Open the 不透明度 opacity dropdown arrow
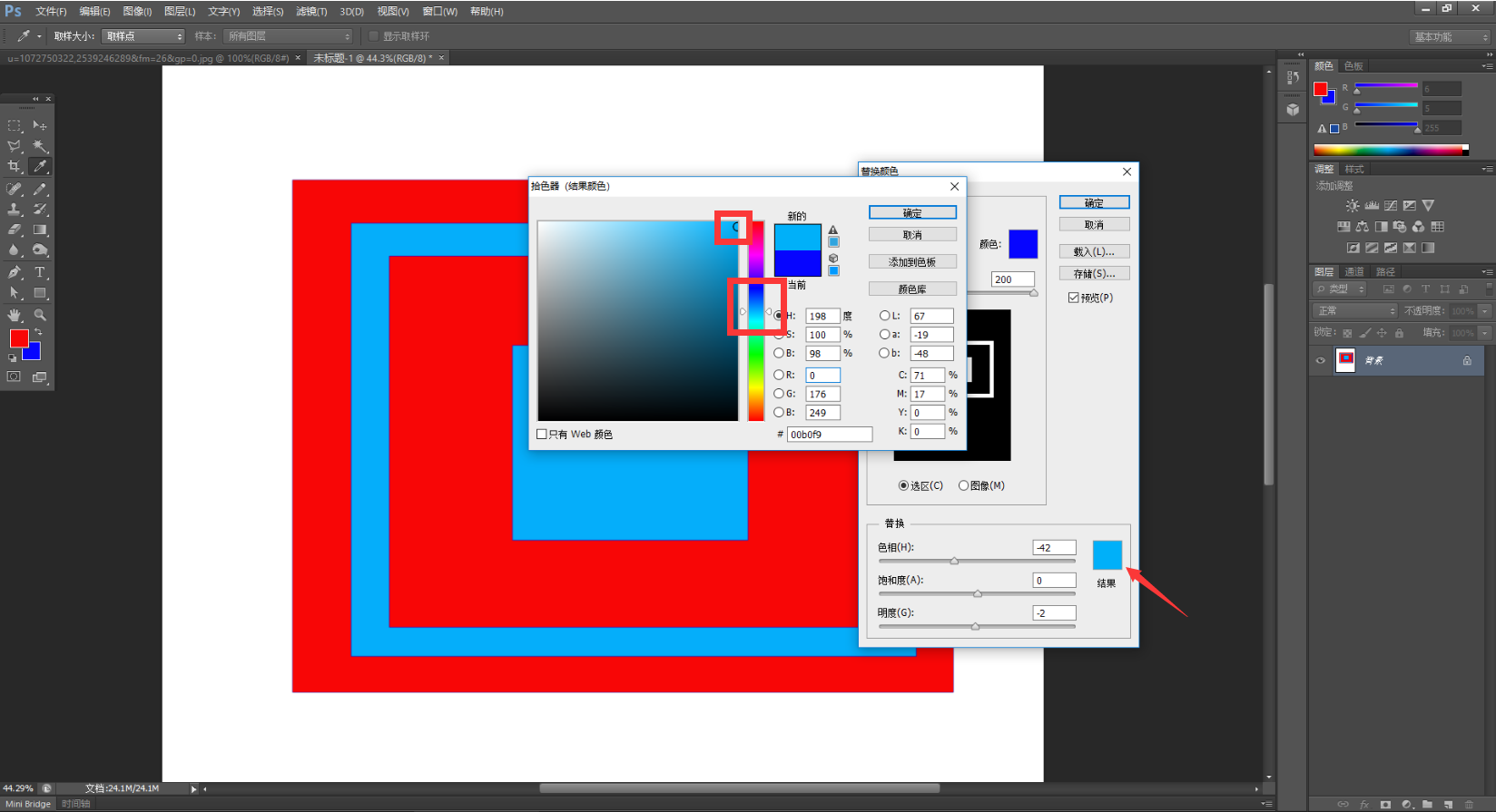Image resolution: width=1496 pixels, height=812 pixels. coord(1485,311)
